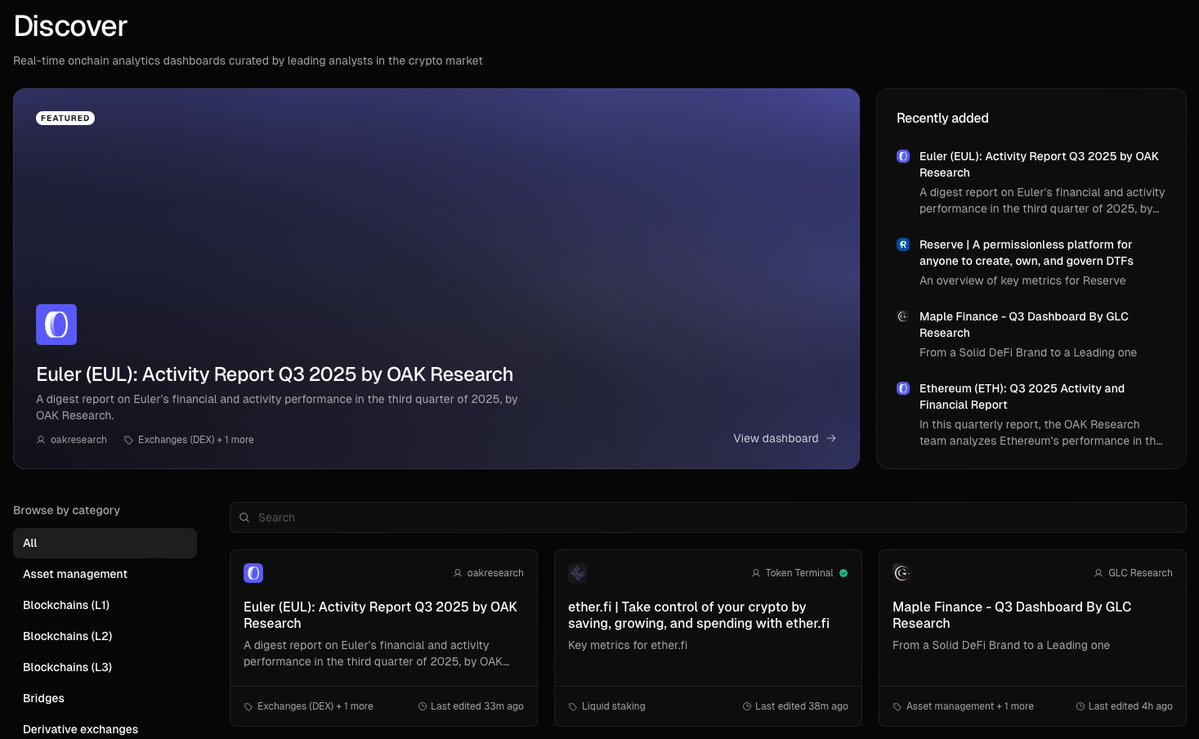Click the Last edited 4h ago text

[1130, 707]
